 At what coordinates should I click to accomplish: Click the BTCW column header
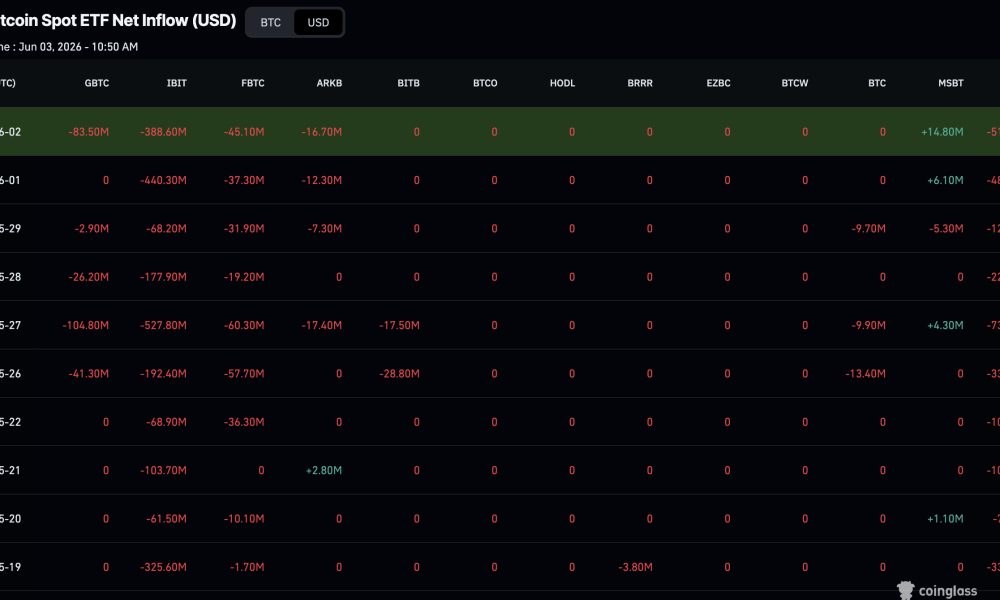coord(795,83)
